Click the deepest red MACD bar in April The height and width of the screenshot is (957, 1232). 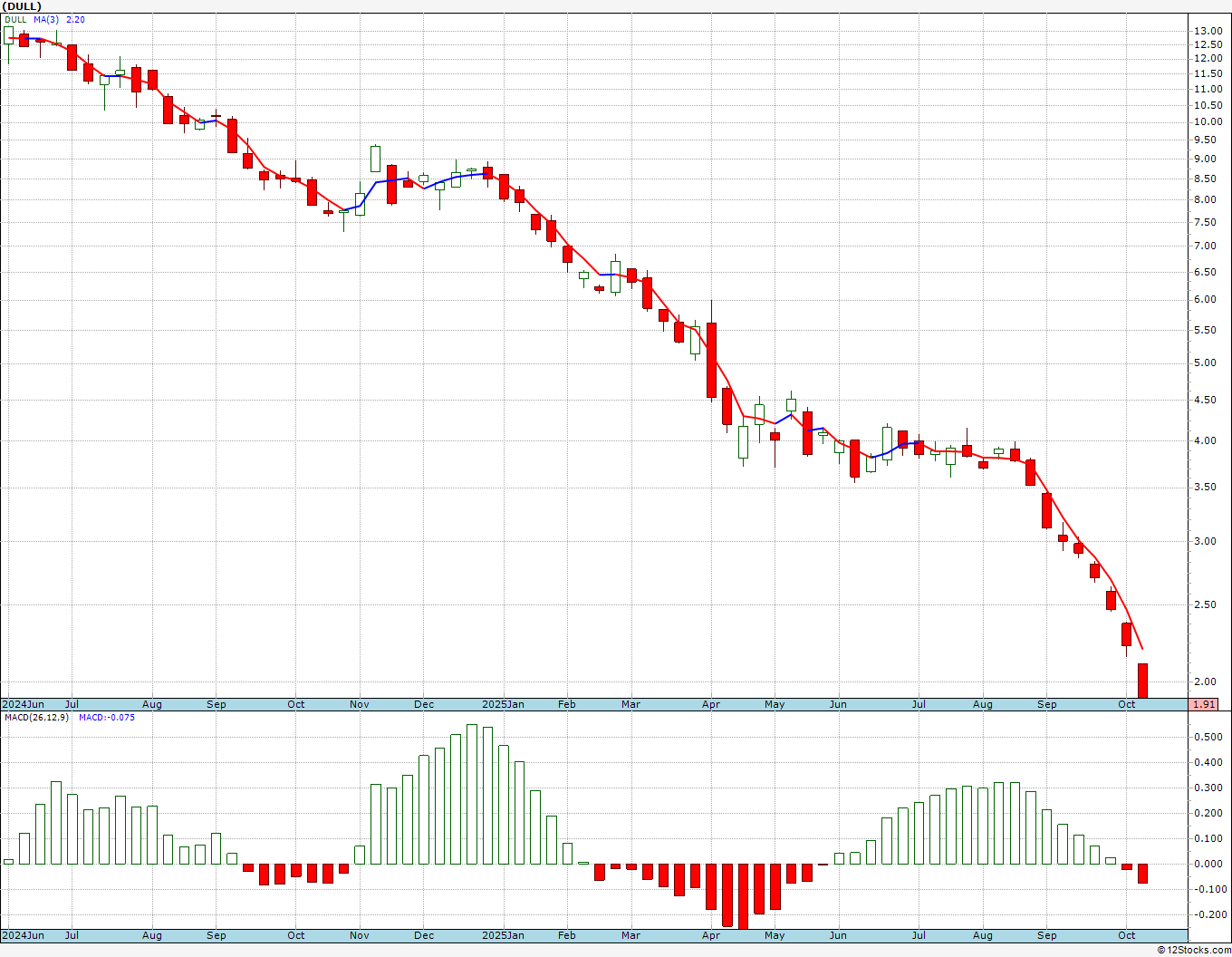coord(744,895)
